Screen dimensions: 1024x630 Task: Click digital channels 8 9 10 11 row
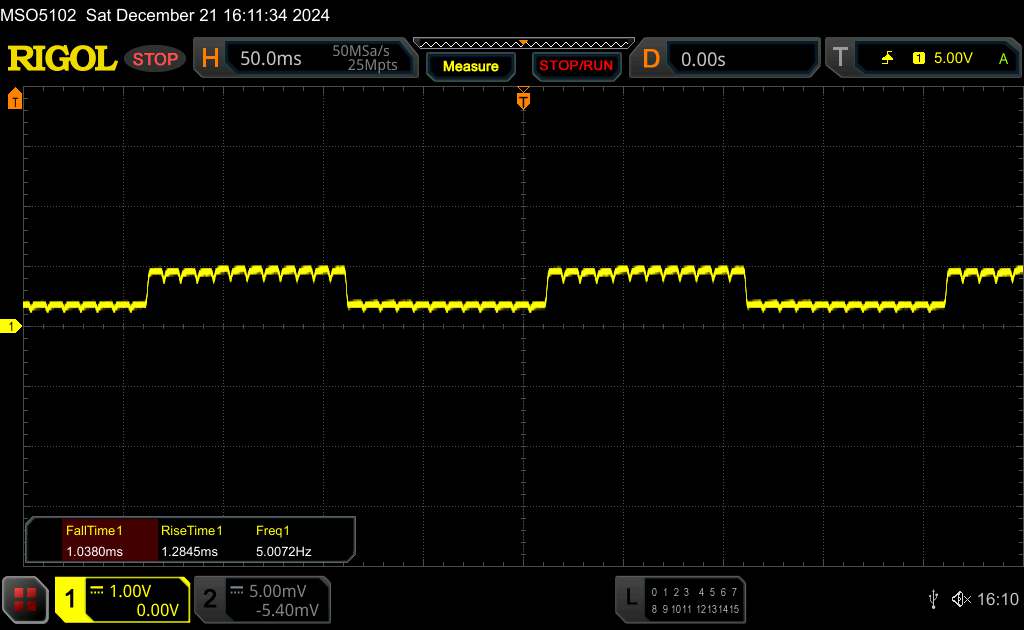pyautogui.click(x=670, y=609)
